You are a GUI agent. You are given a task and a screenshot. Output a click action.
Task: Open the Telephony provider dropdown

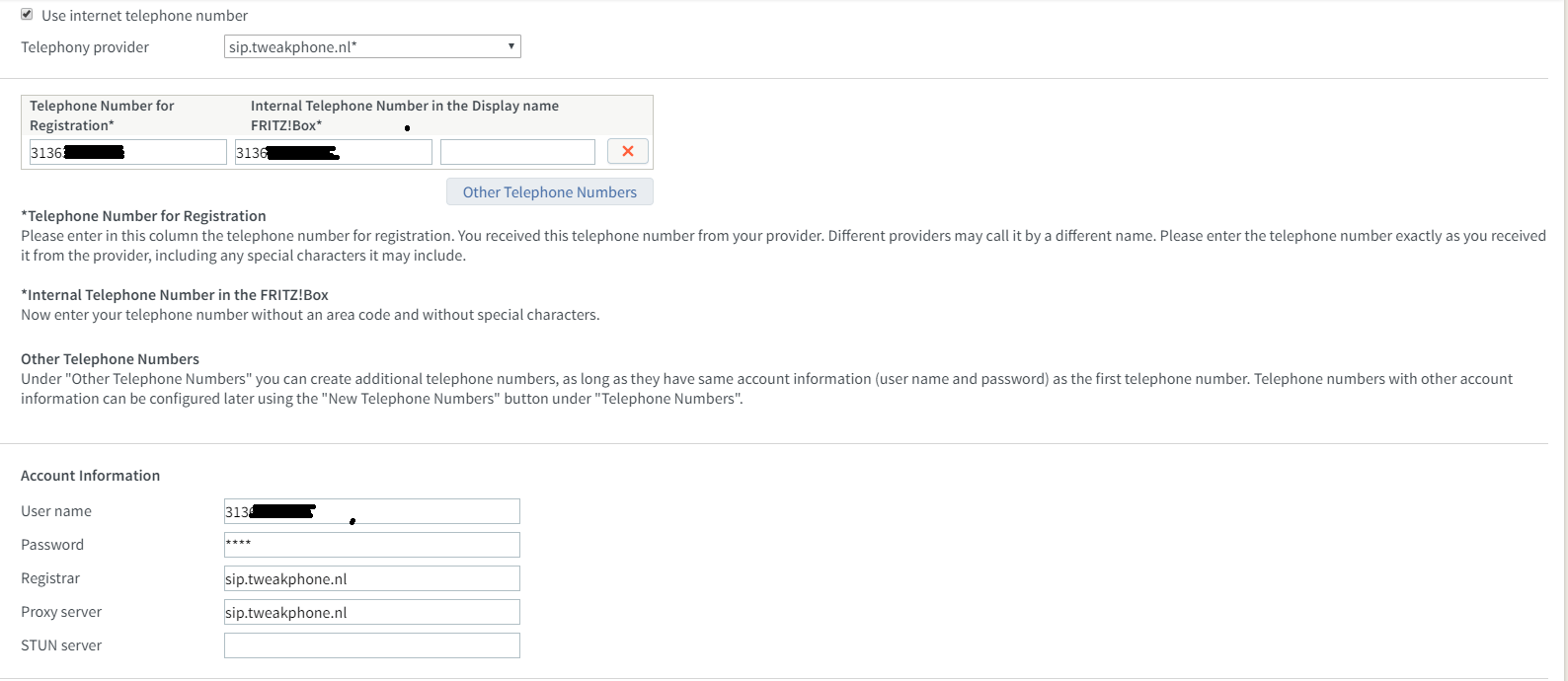372,46
